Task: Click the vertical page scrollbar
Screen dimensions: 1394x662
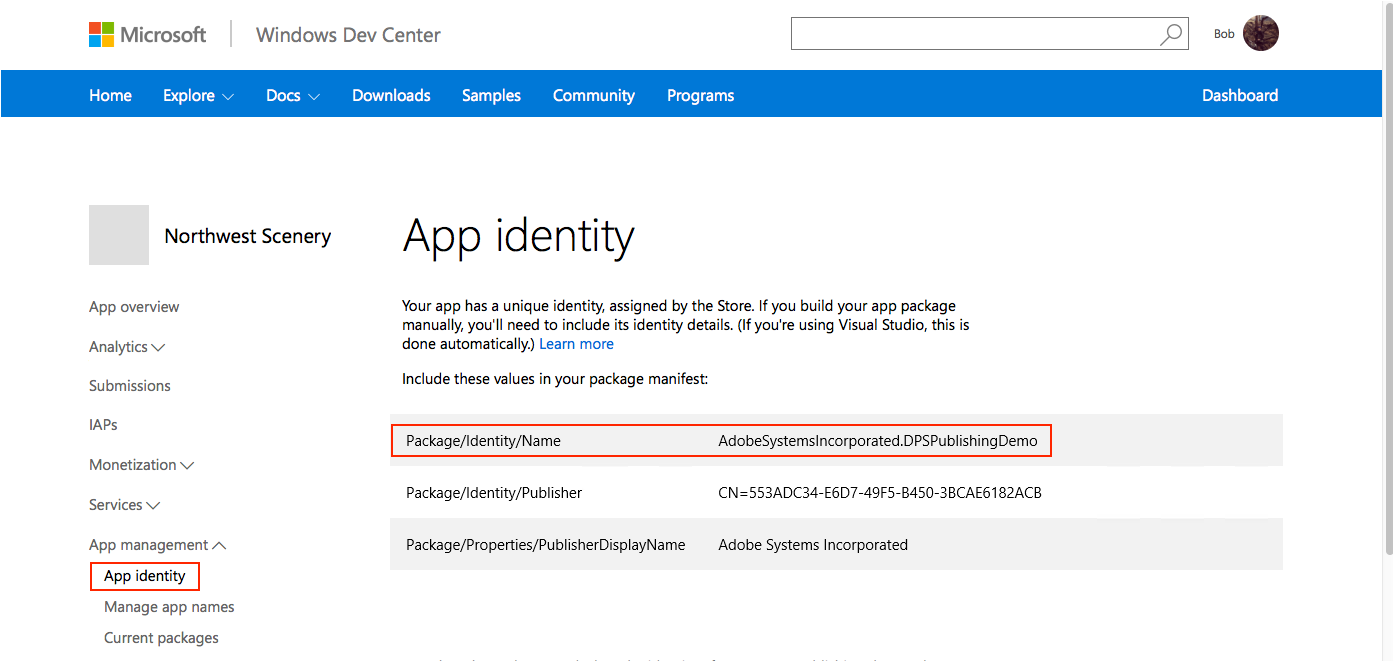Action: coord(1387,300)
